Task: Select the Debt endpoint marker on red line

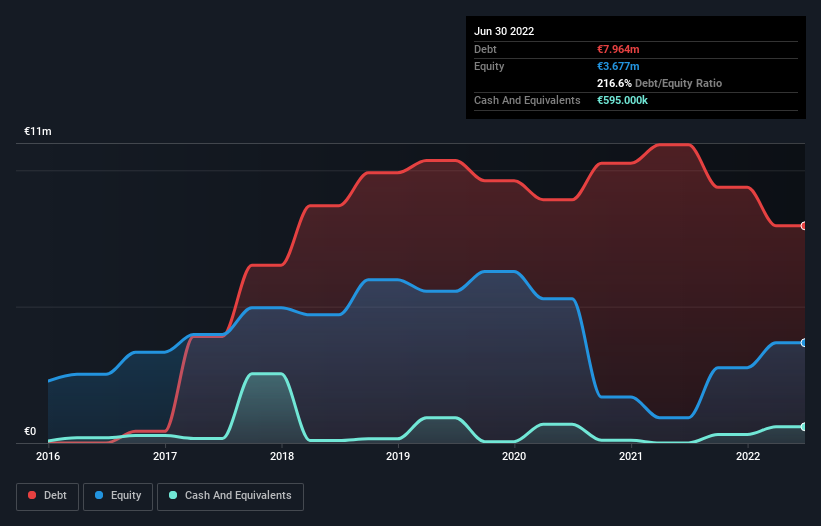Action: tap(804, 226)
